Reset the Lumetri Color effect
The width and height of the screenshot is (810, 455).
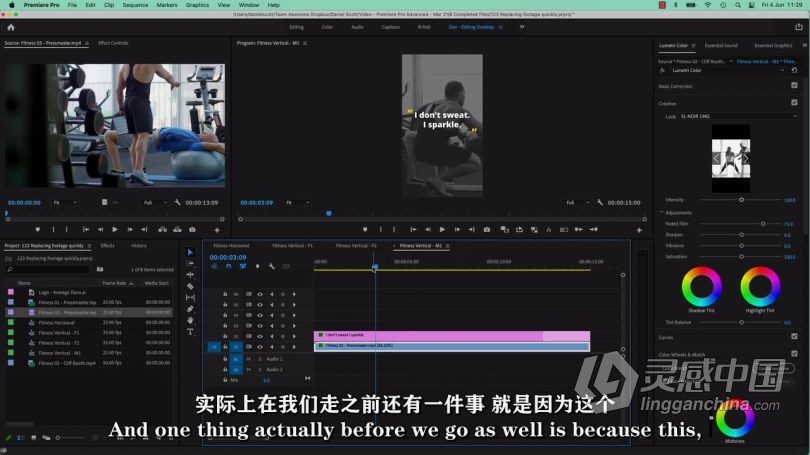(x=795, y=70)
